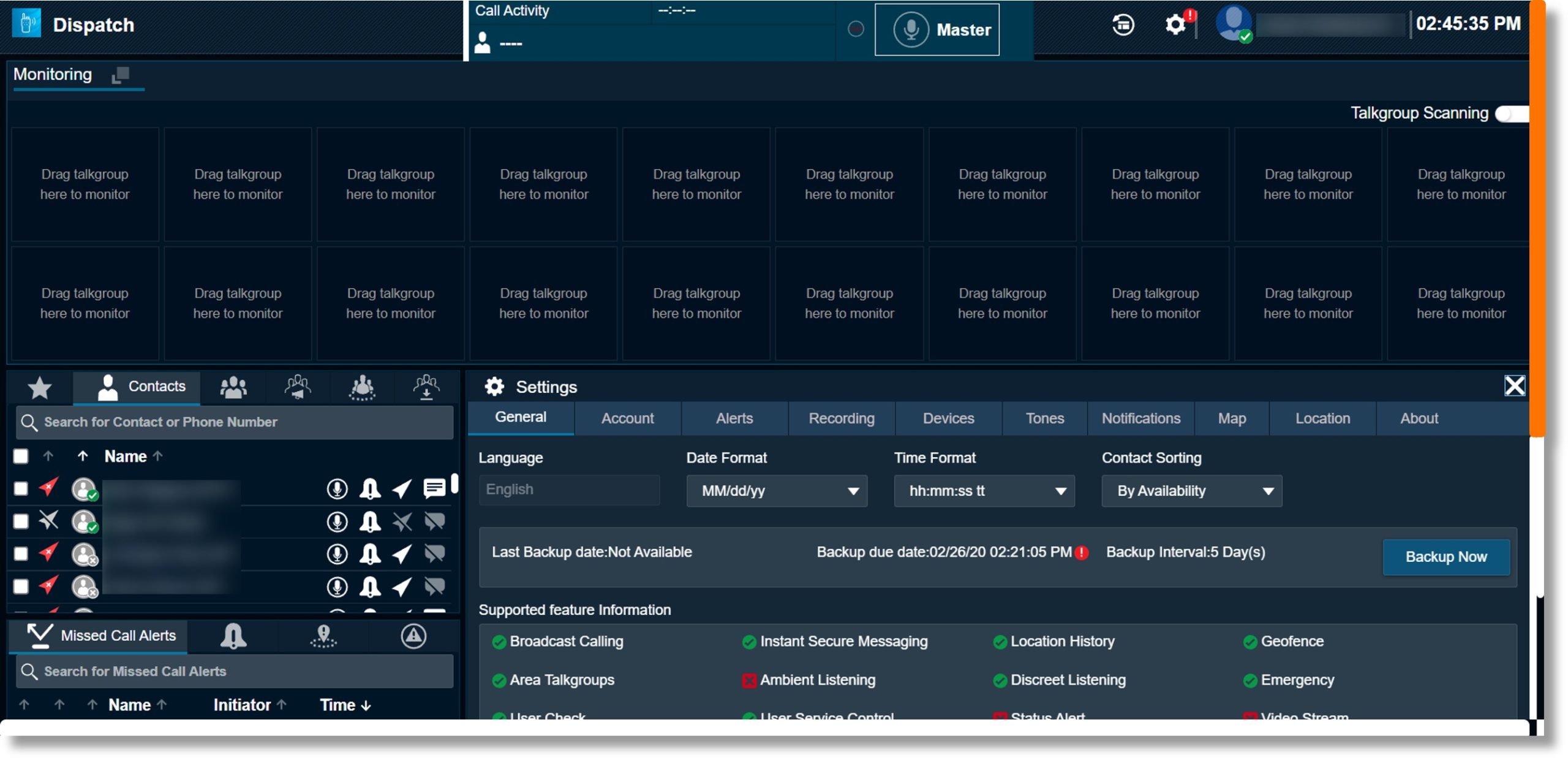1568x758 pixels.
Task: Select the Date Format MM/dd/yy dropdown
Action: 776,490
